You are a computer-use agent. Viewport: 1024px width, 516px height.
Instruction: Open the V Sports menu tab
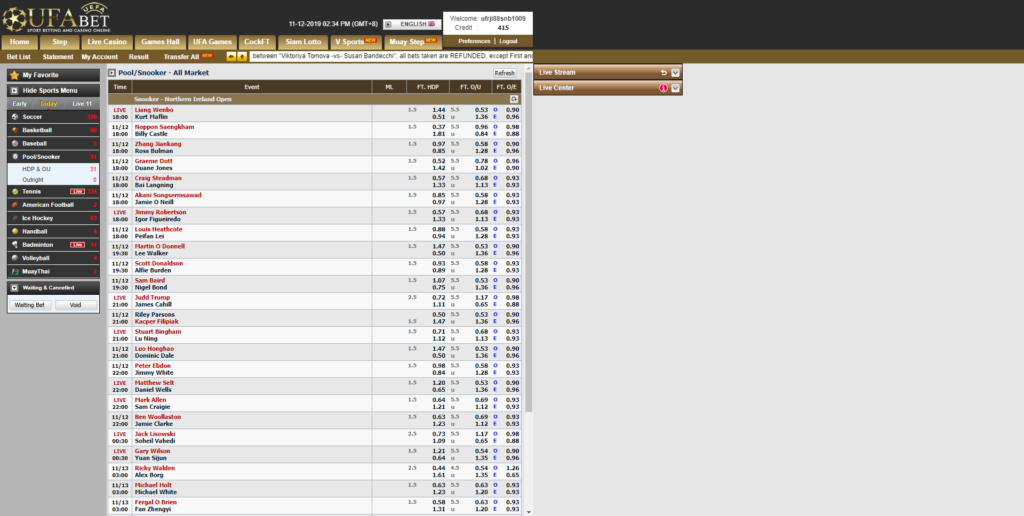(x=356, y=42)
